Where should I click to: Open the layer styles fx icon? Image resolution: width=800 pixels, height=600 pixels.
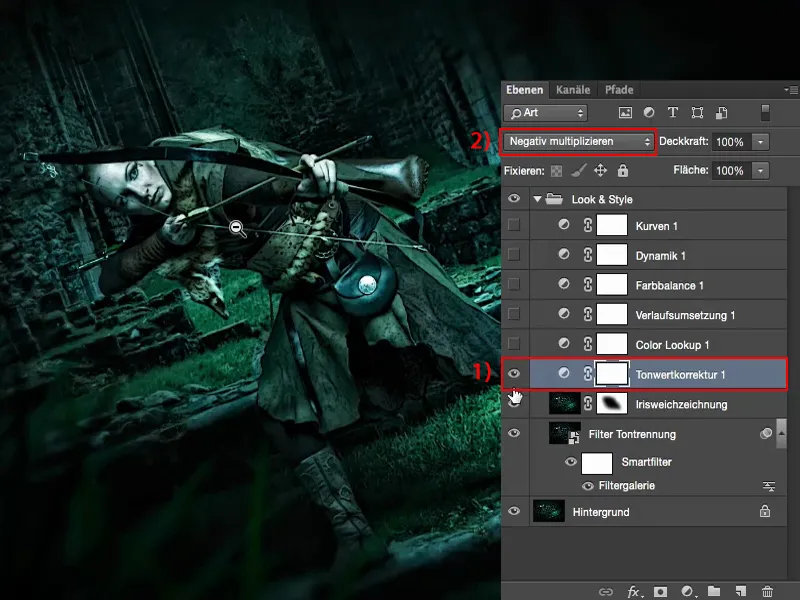634,591
